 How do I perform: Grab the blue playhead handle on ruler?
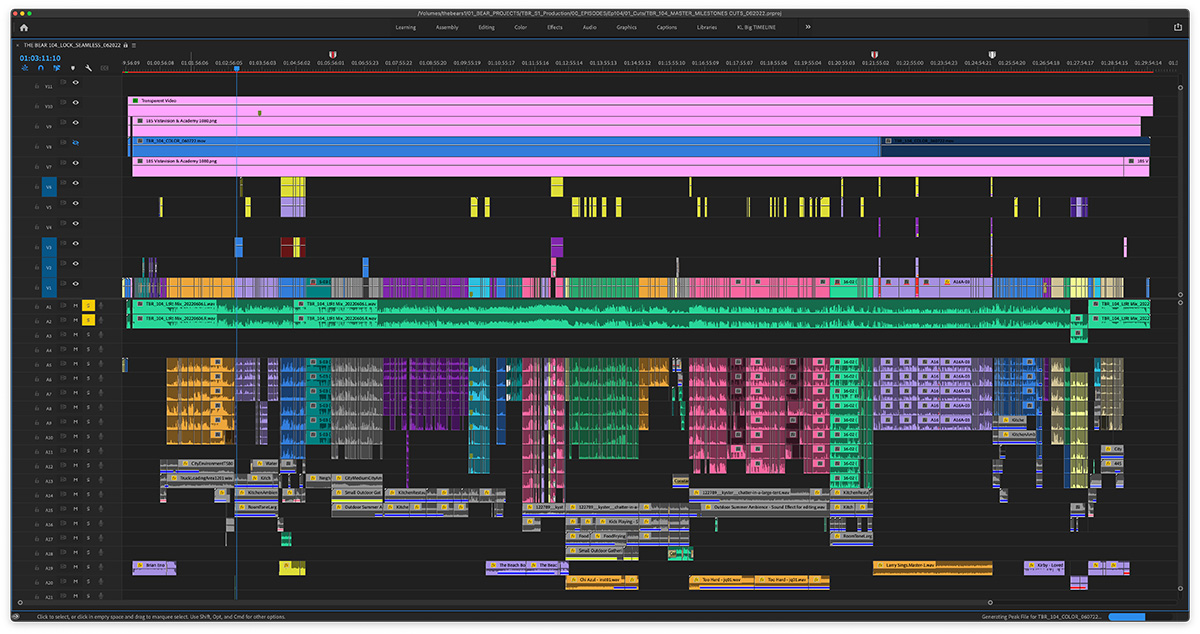pos(237,67)
